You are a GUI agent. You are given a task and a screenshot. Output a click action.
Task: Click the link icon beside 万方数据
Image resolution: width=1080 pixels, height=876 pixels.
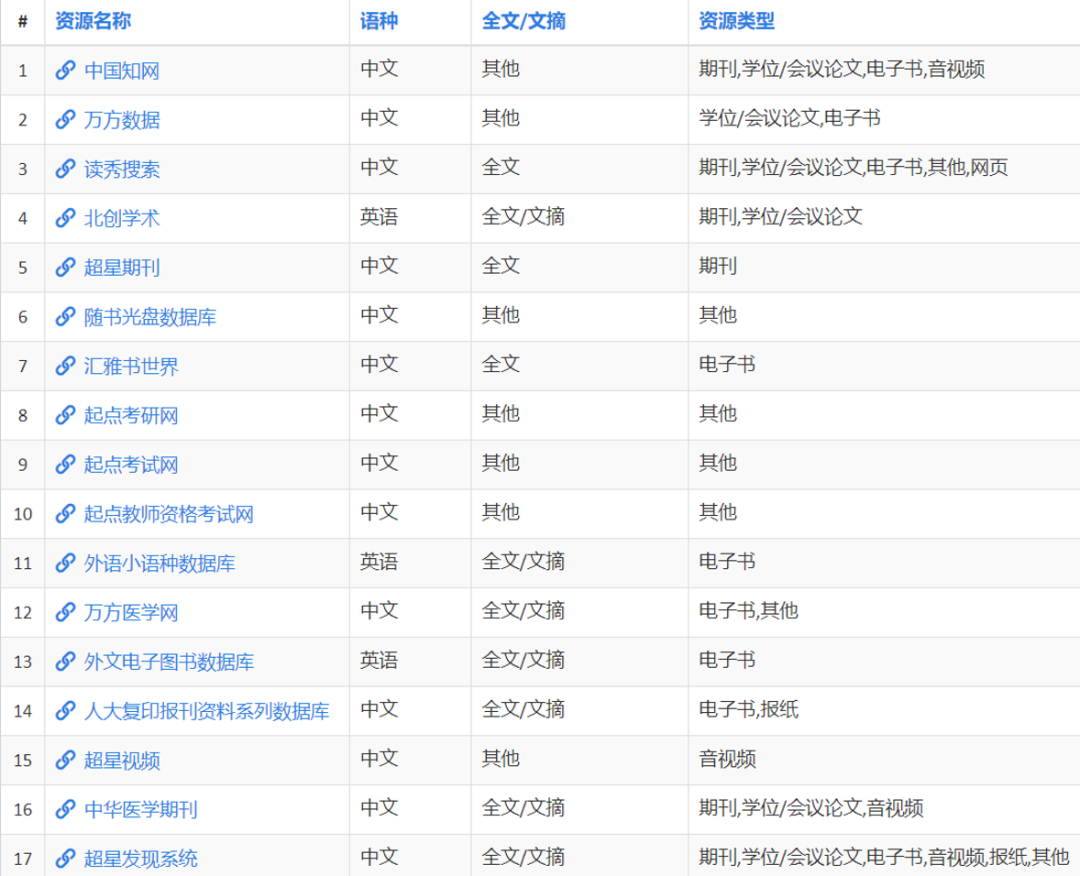click(x=65, y=119)
